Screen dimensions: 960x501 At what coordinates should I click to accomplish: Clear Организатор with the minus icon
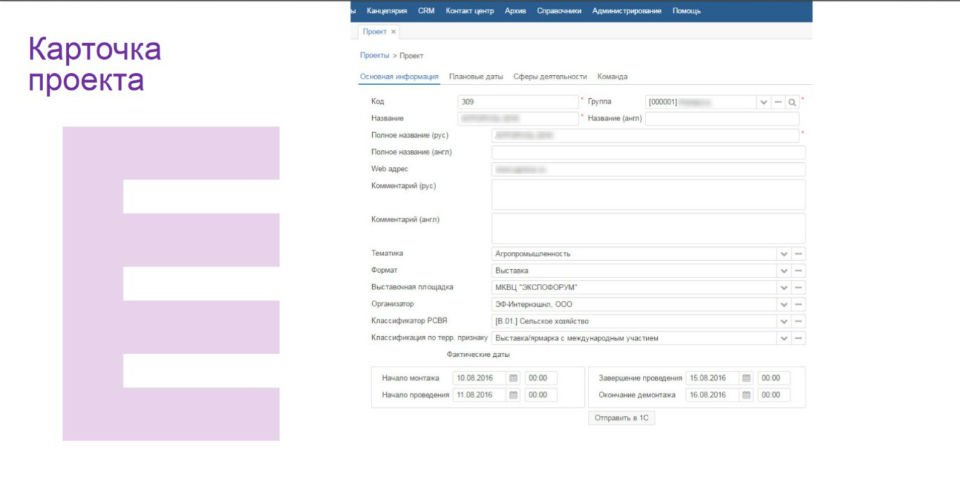(798, 304)
